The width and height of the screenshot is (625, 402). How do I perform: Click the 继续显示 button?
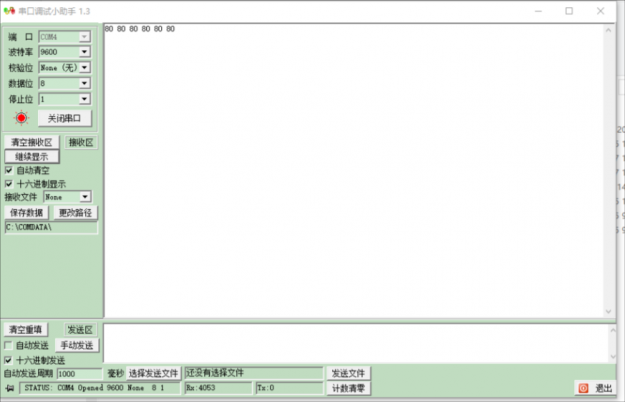(32, 157)
